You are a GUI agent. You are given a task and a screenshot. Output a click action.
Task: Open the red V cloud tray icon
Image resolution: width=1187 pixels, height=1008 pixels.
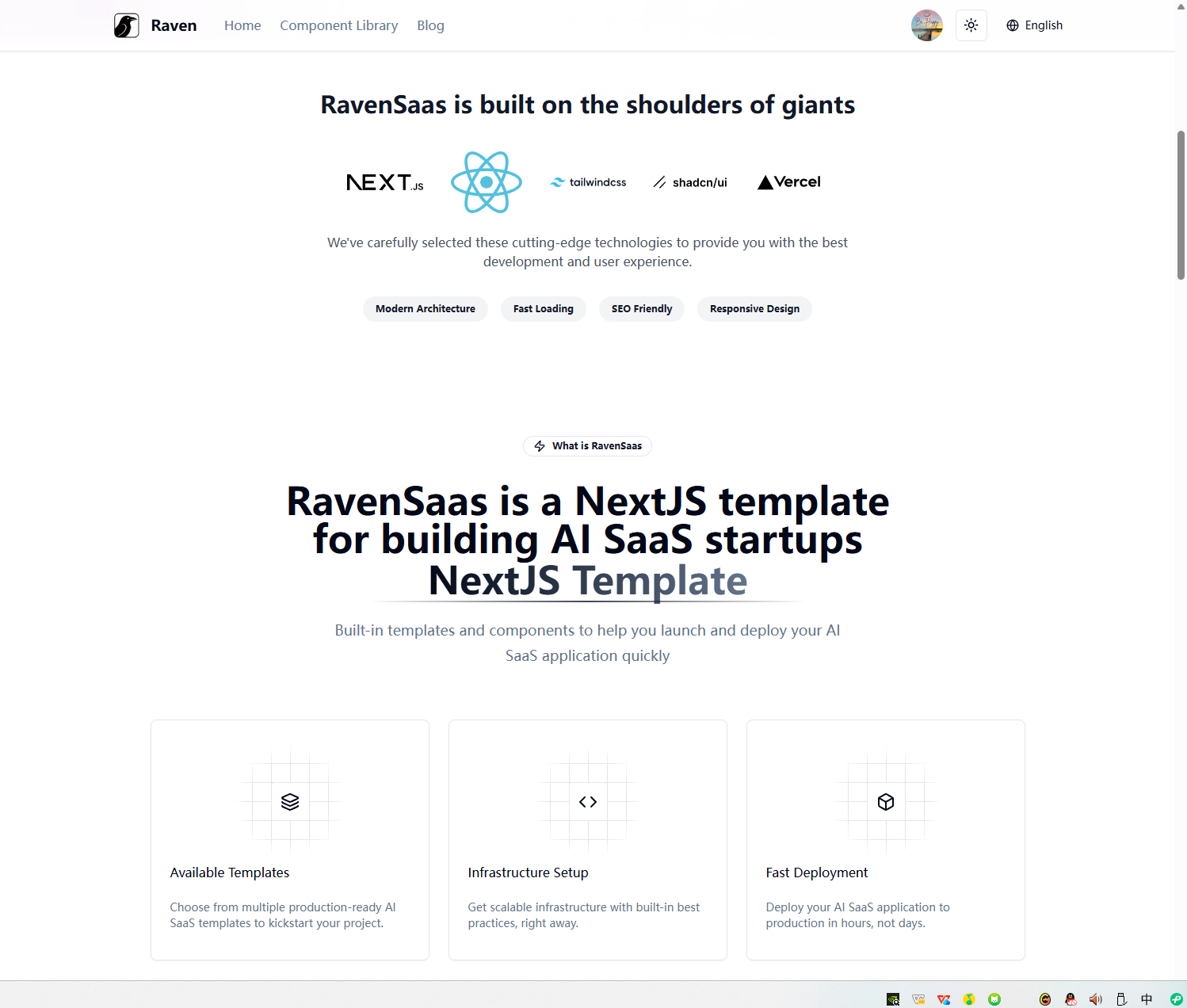[944, 999]
